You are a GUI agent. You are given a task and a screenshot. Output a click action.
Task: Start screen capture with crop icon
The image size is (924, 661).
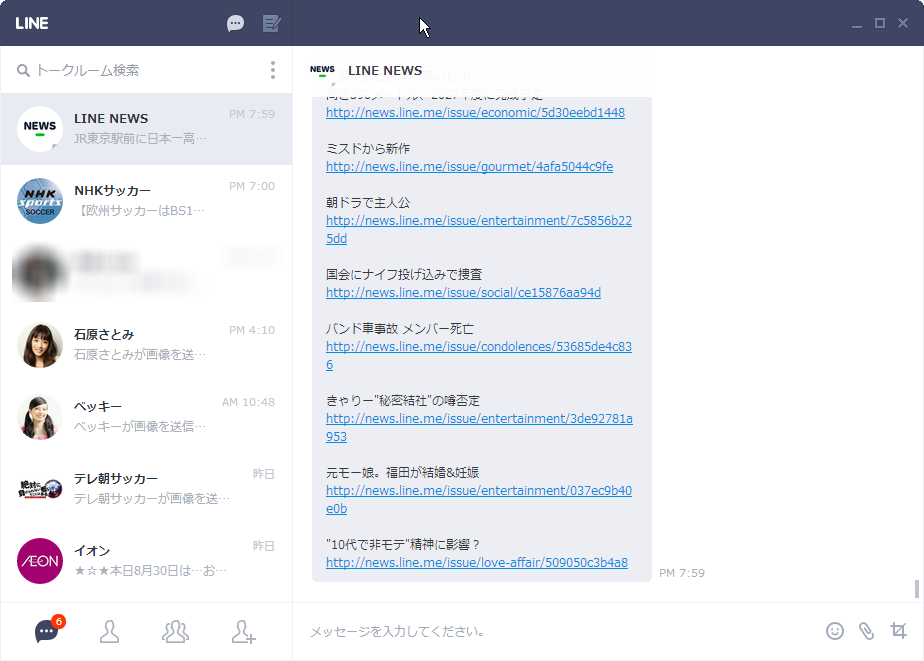[x=898, y=631]
